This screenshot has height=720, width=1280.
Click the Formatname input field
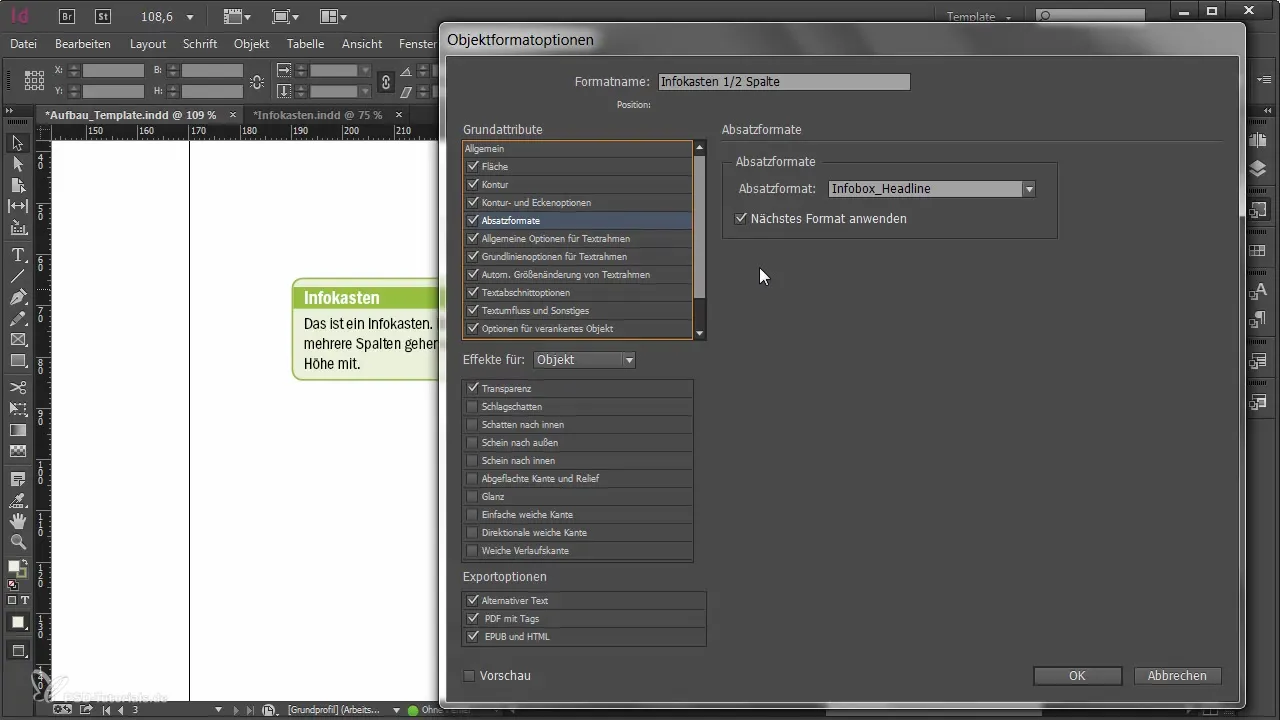coord(783,82)
